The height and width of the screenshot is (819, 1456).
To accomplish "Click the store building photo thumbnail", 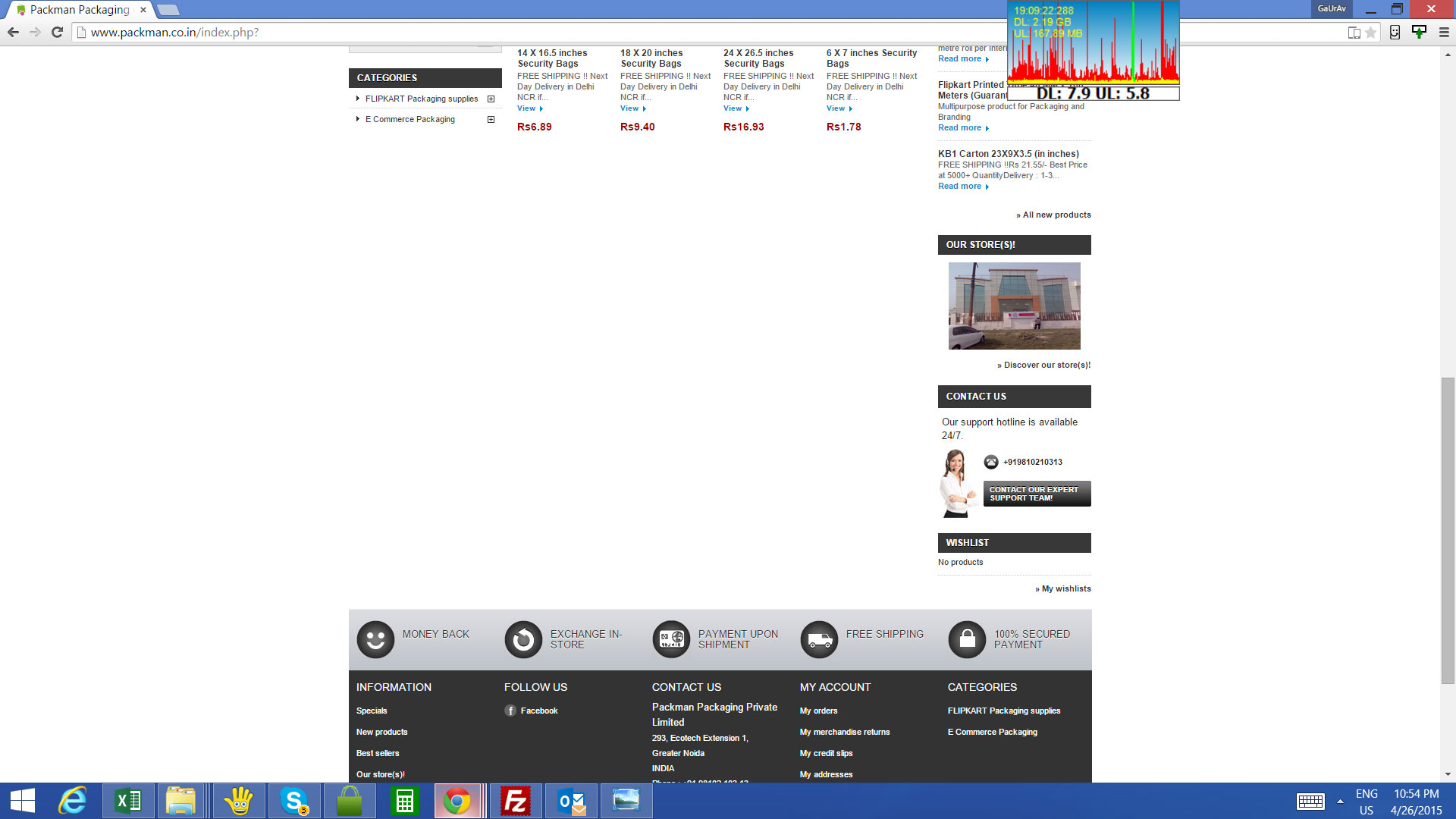I will (1014, 306).
